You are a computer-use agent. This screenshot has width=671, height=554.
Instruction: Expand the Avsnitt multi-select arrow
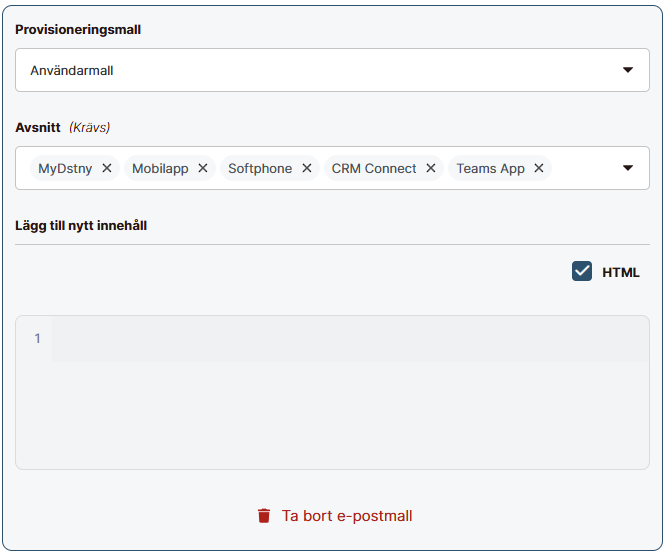pyautogui.click(x=628, y=168)
